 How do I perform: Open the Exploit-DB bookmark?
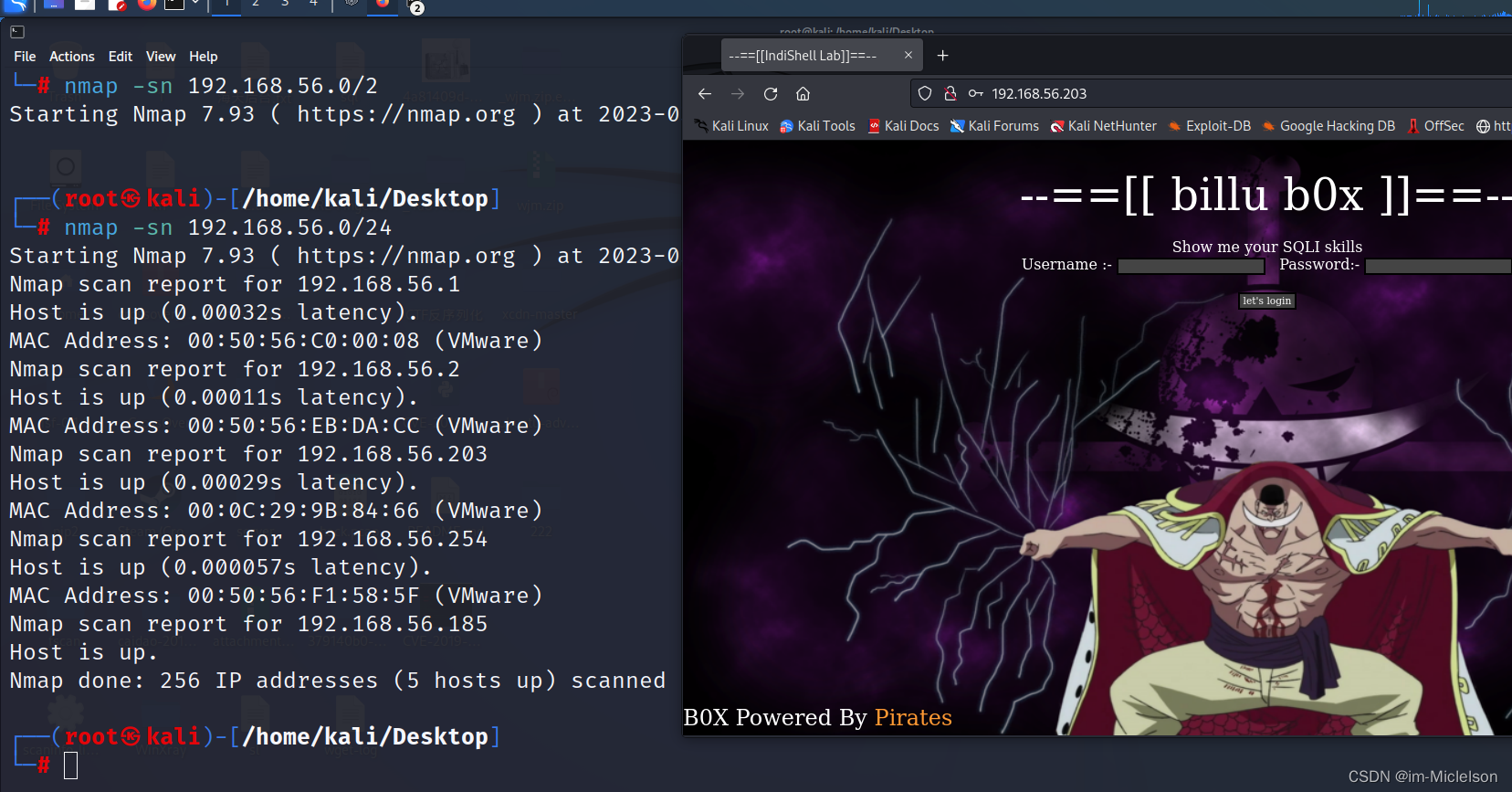coord(1209,126)
